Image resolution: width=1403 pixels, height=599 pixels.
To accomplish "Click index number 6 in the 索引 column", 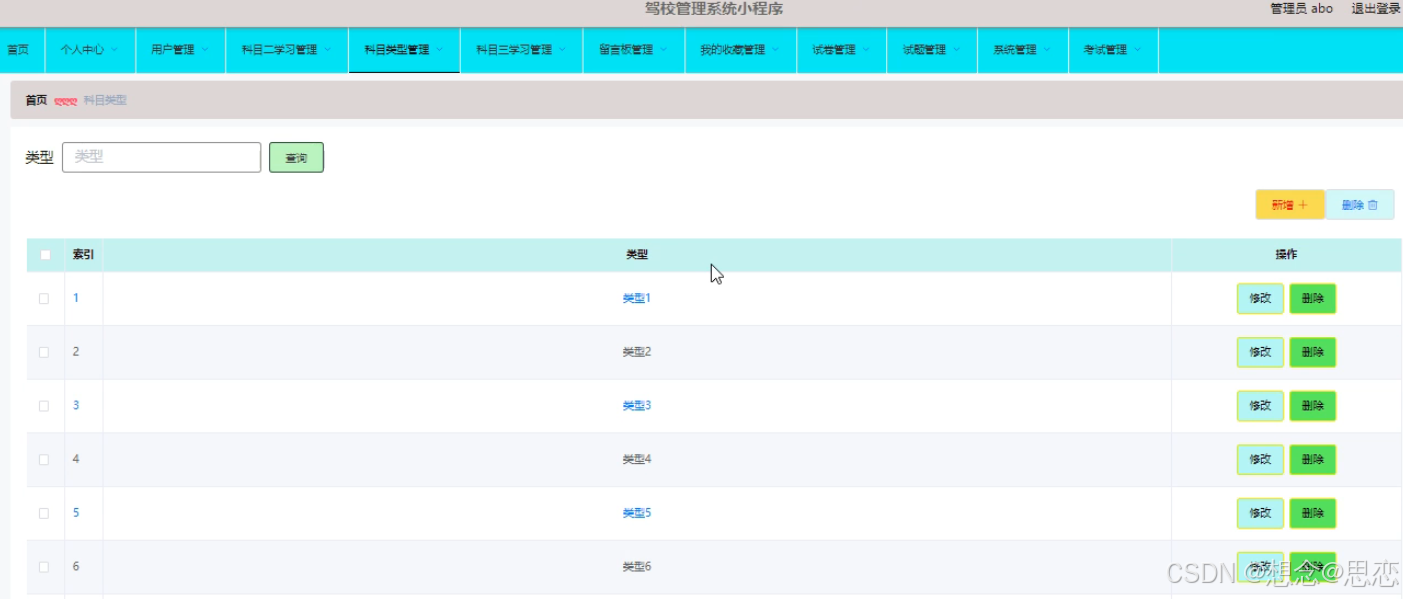I will tap(76, 567).
